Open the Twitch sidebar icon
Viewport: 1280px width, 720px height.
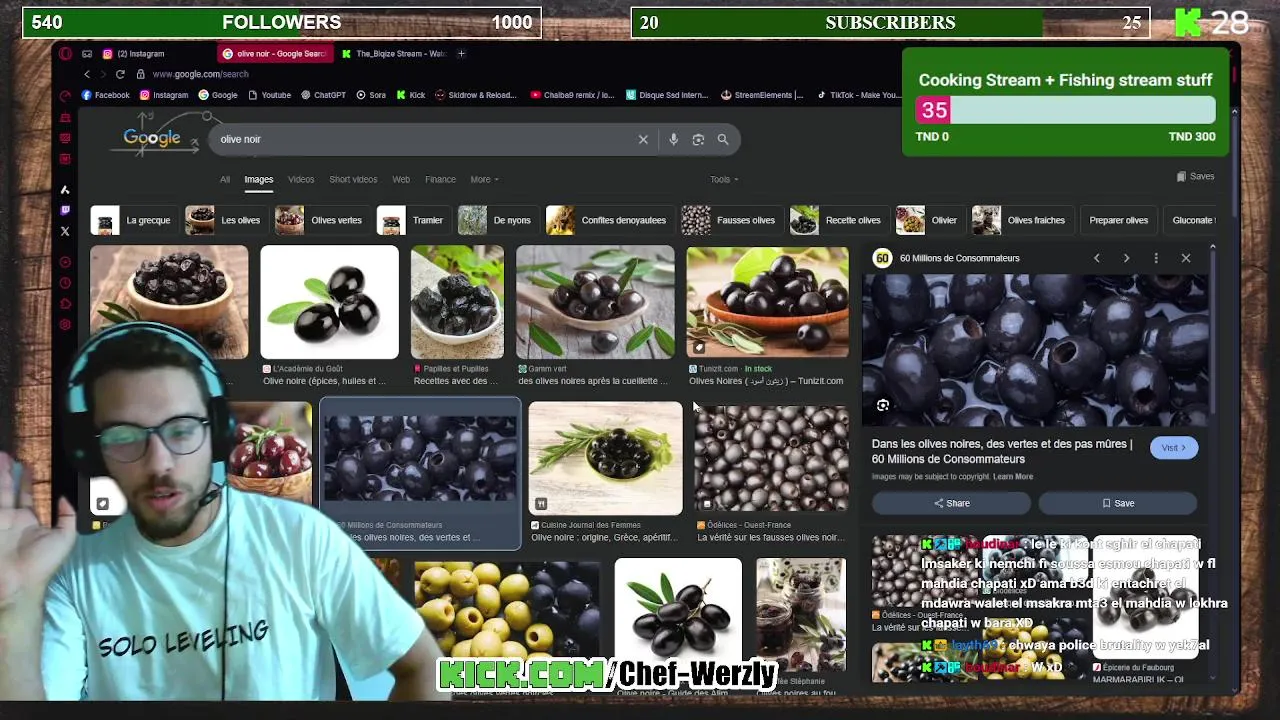65,211
